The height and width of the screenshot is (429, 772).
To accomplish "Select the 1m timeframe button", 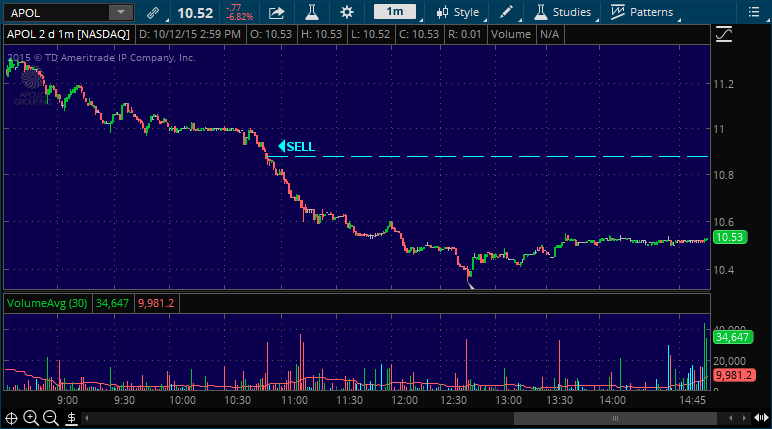I will coord(395,12).
